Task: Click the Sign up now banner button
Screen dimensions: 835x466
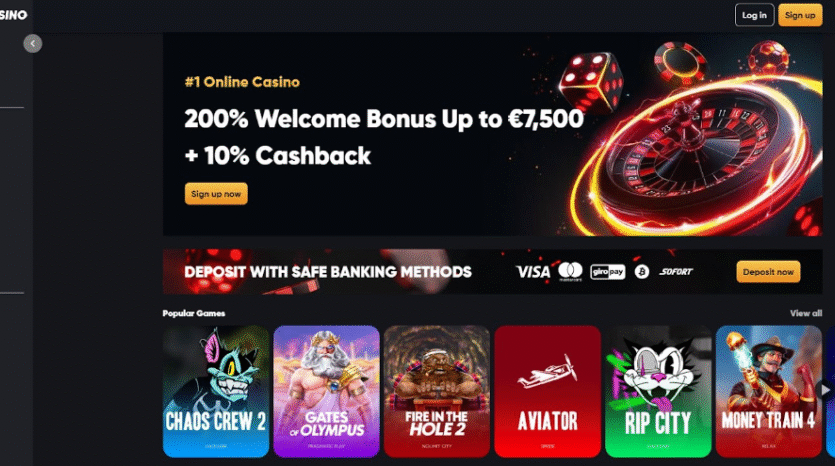Action: coord(216,194)
